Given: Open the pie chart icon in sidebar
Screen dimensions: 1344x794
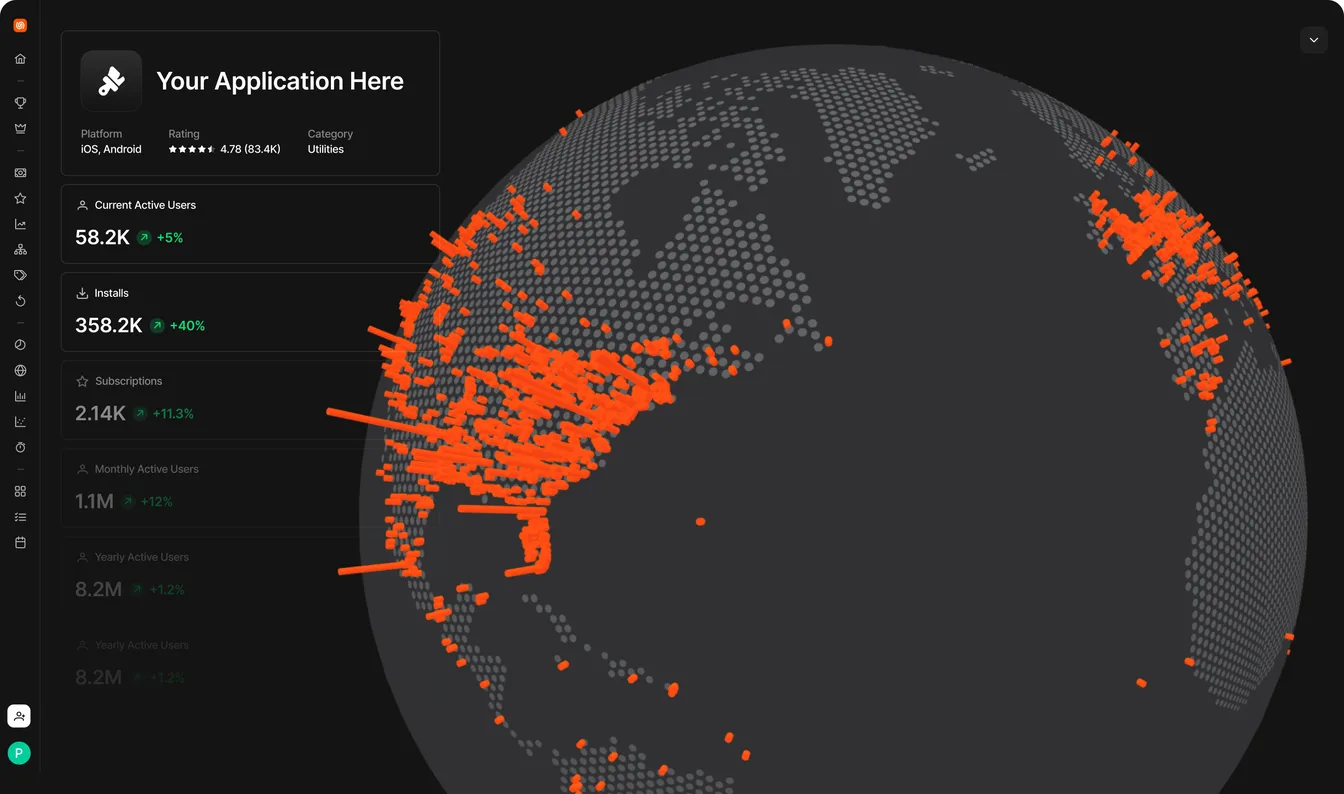Looking at the screenshot, I should (20, 345).
